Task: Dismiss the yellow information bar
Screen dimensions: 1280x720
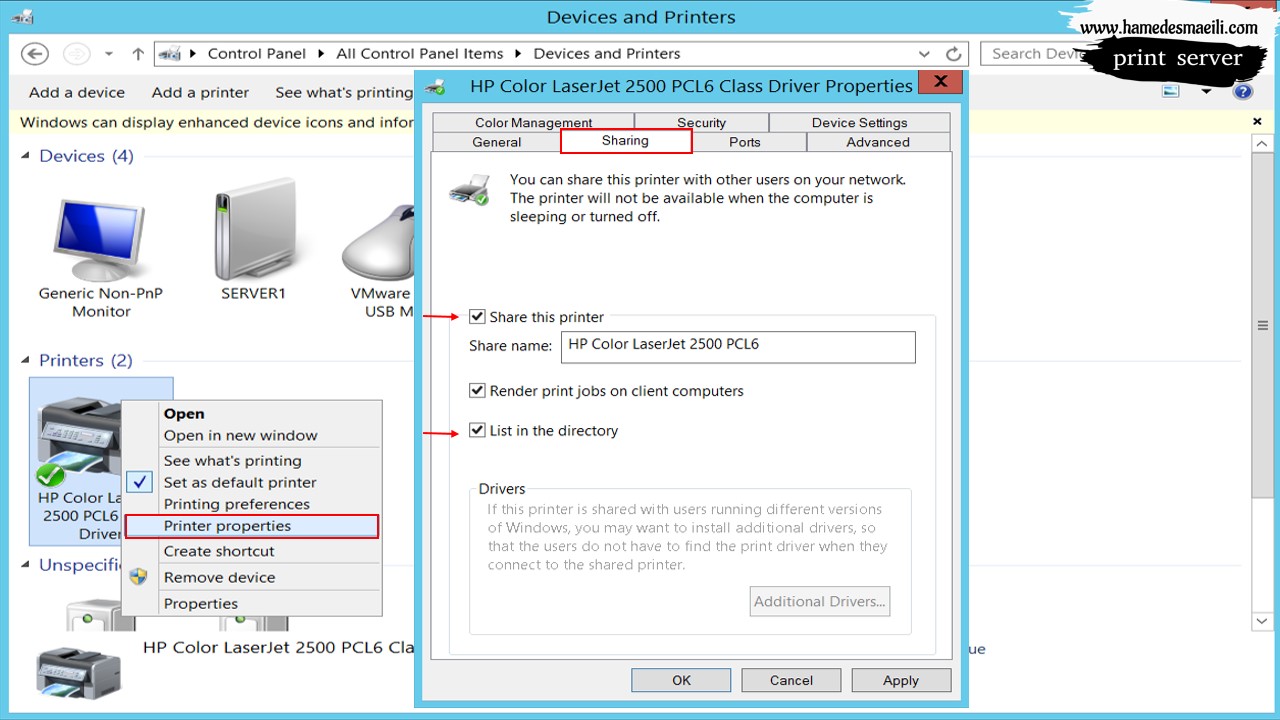Action: click(x=1257, y=122)
